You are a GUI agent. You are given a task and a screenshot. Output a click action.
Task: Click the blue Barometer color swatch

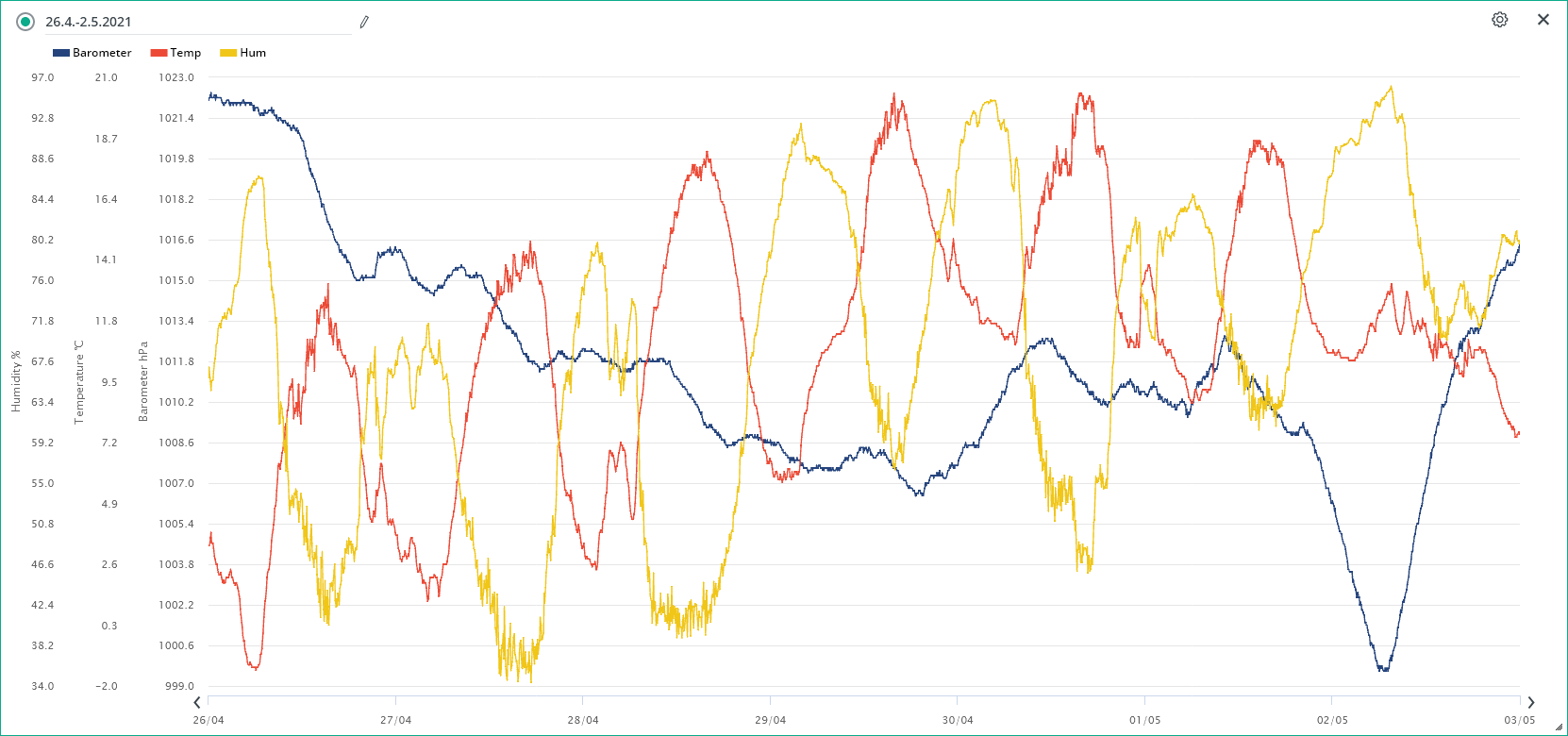(61, 53)
